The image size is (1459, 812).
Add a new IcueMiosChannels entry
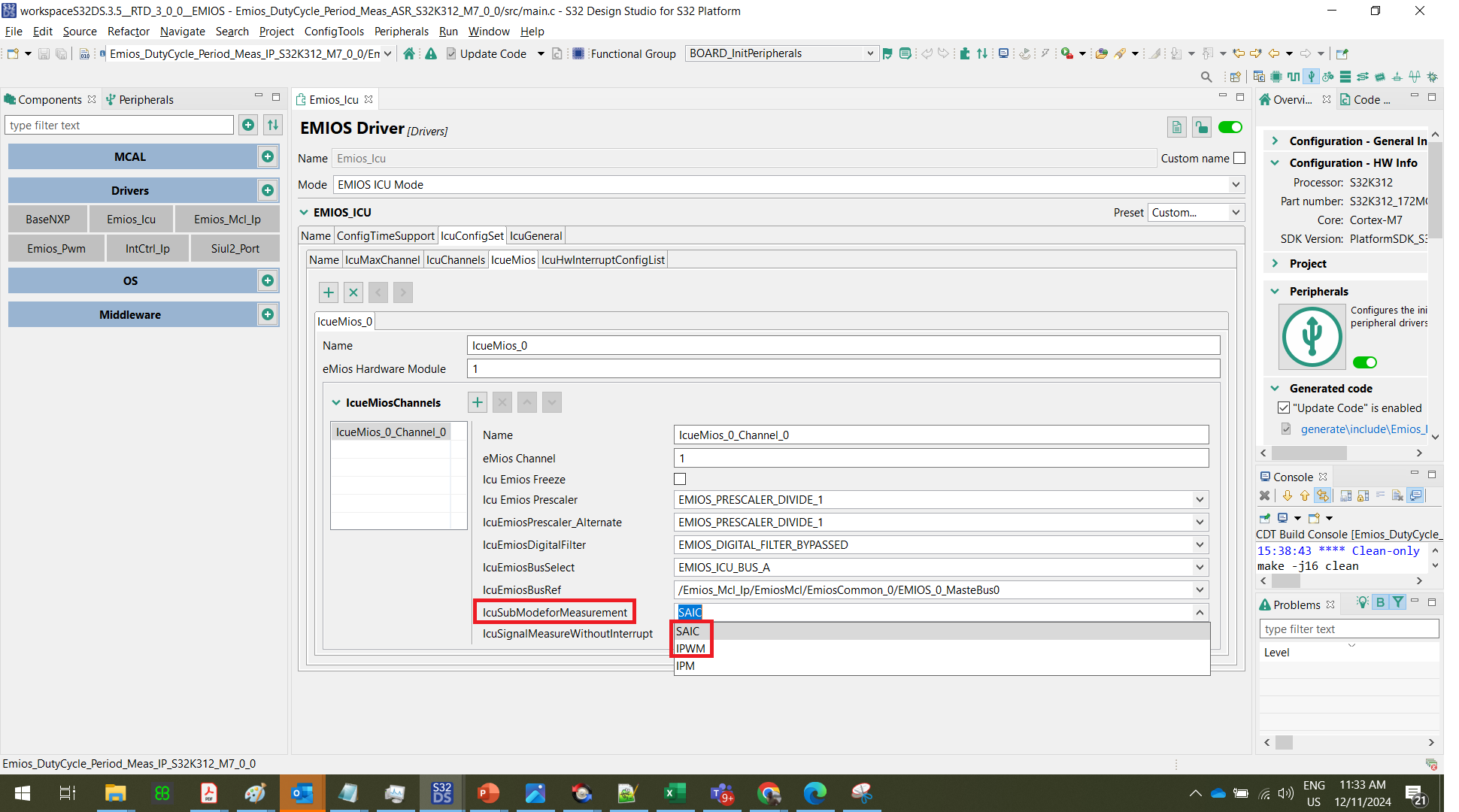coord(477,403)
